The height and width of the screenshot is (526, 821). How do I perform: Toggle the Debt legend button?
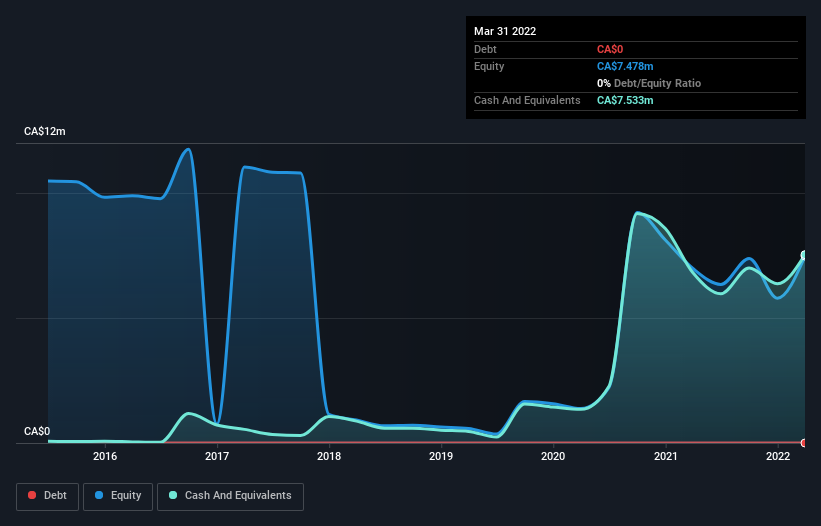48,496
